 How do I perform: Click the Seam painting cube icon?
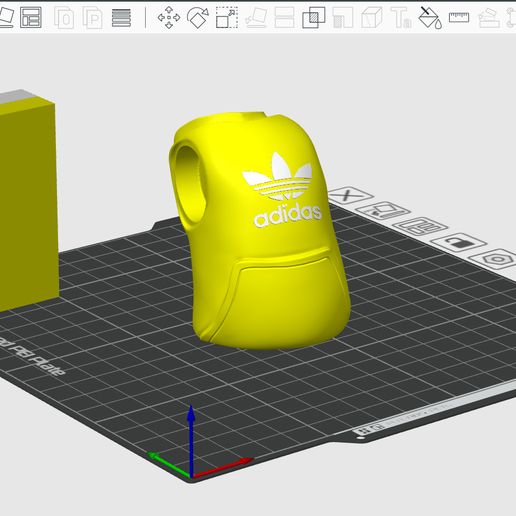(x=372, y=17)
